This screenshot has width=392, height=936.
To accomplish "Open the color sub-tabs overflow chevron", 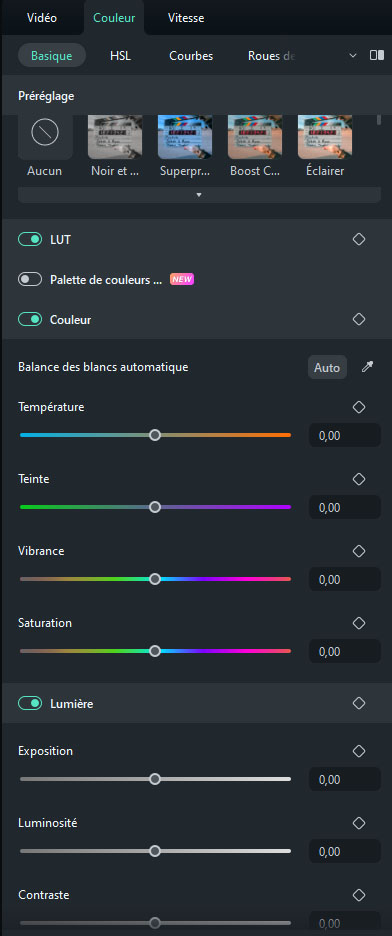I will pyautogui.click(x=353, y=56).
